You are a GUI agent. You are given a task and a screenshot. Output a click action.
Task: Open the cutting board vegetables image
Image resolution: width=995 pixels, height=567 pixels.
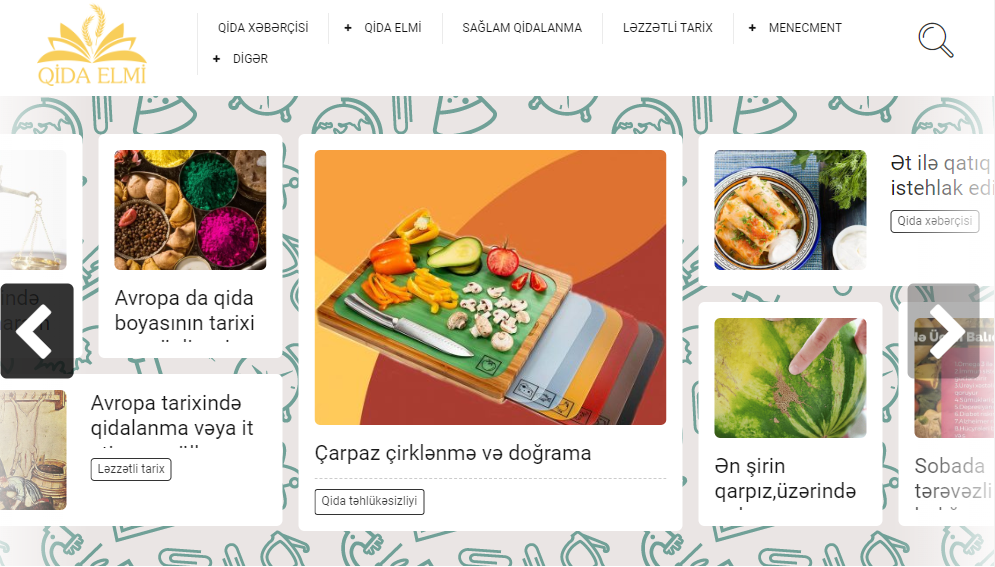click(x=491, y=287)
